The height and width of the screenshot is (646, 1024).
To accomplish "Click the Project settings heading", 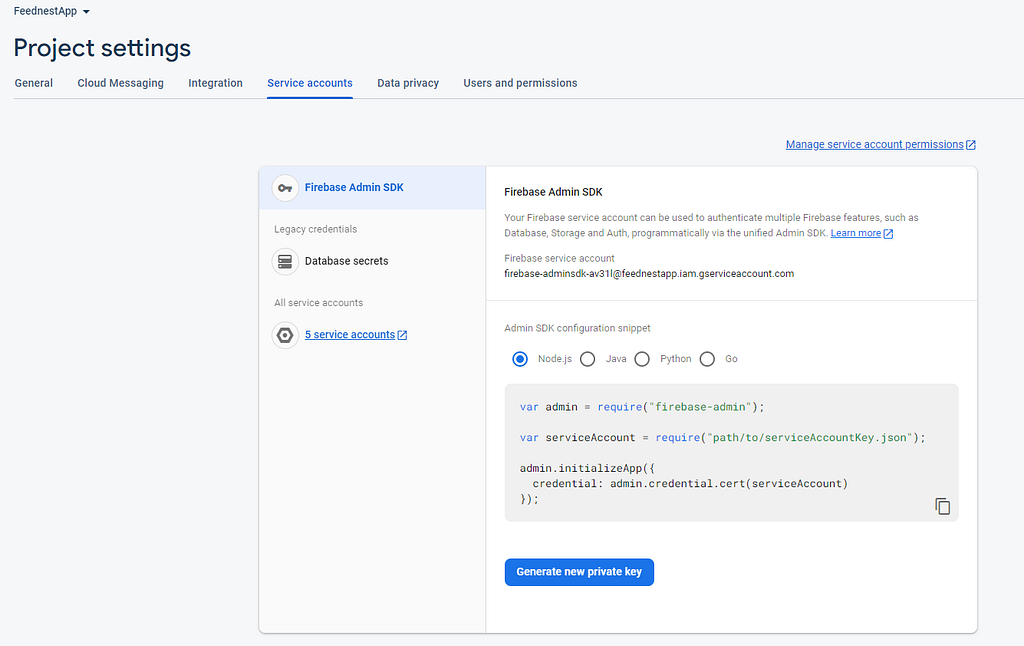I will 102,48.
